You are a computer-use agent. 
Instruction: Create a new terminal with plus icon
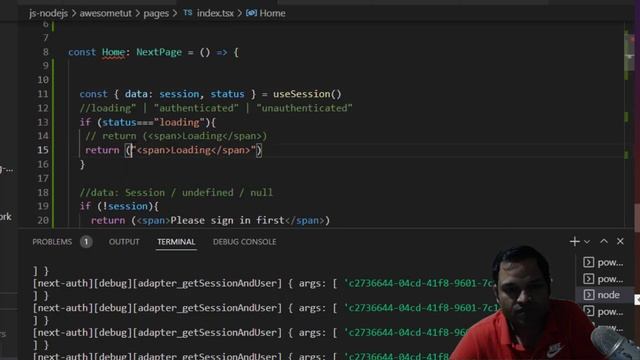pos(575,242)
